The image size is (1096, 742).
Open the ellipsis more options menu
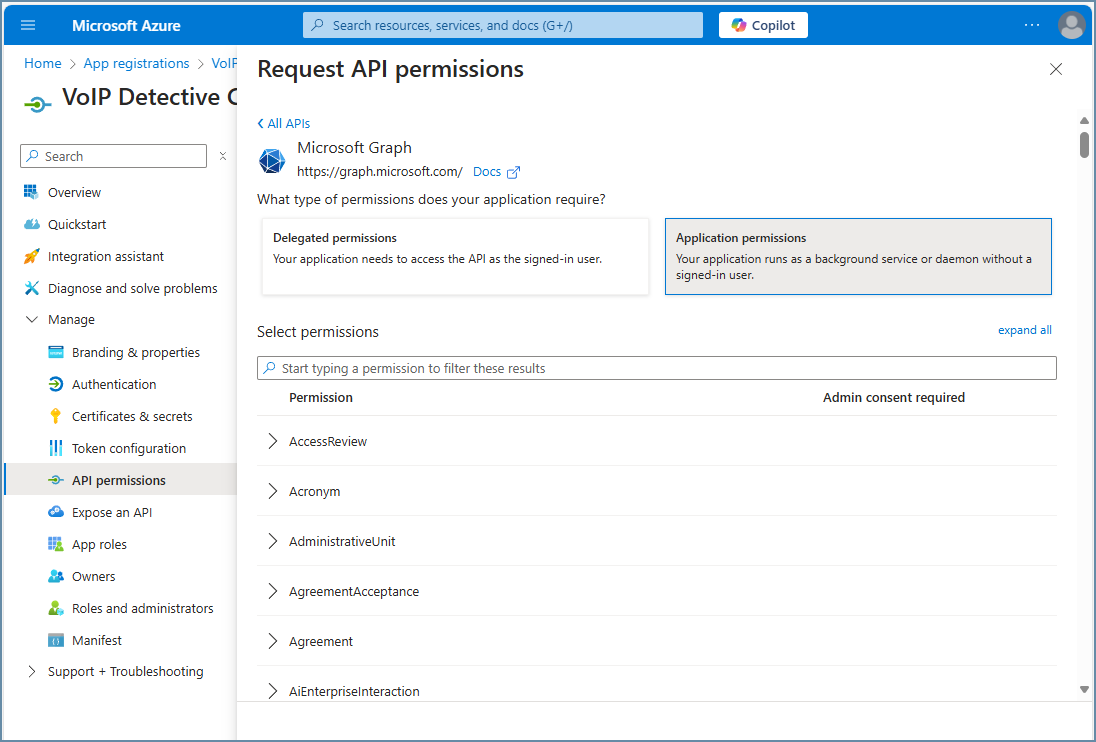pos(1032,25)
